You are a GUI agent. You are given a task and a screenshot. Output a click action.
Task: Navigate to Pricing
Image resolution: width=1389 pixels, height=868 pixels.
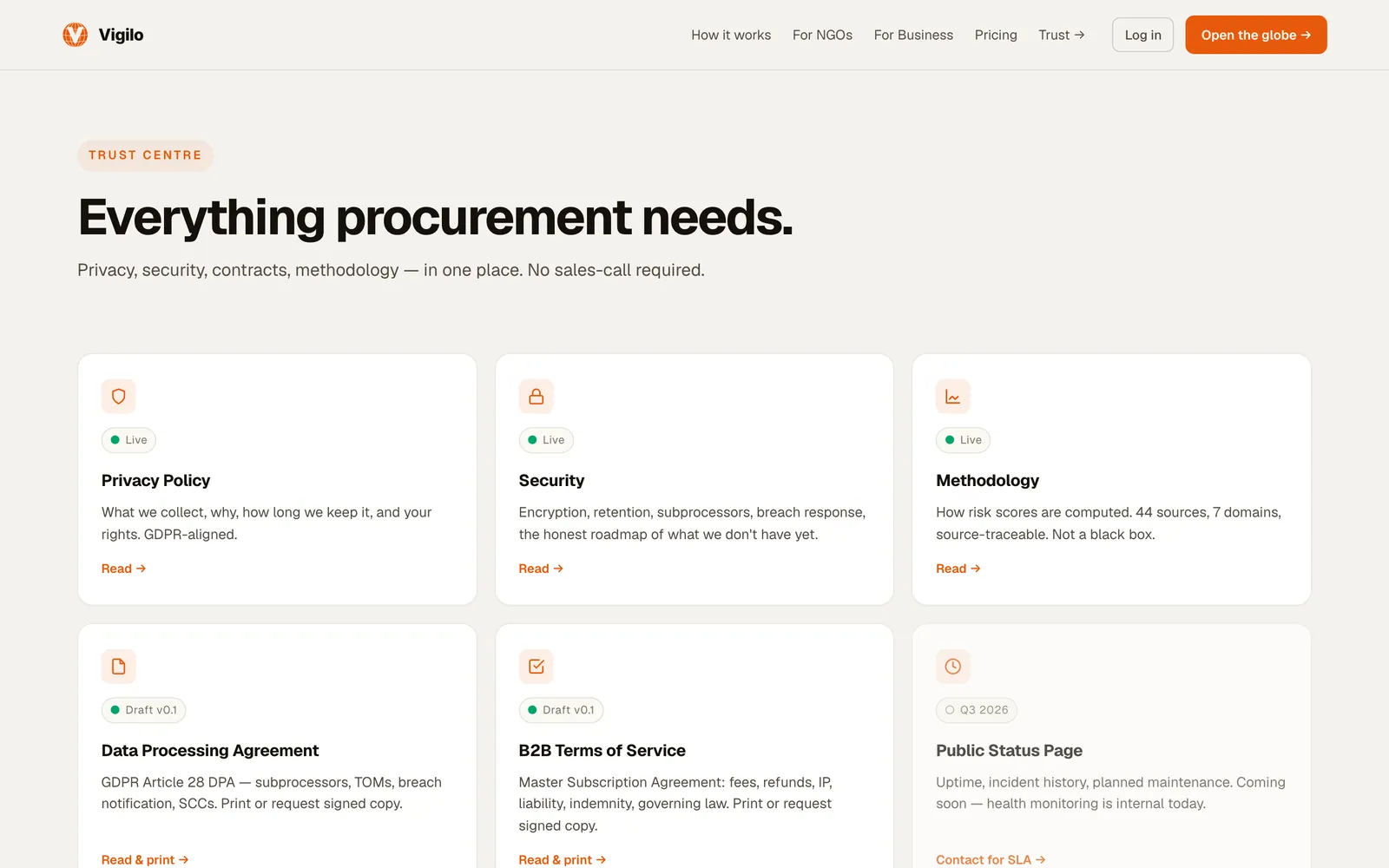[996, 35]
